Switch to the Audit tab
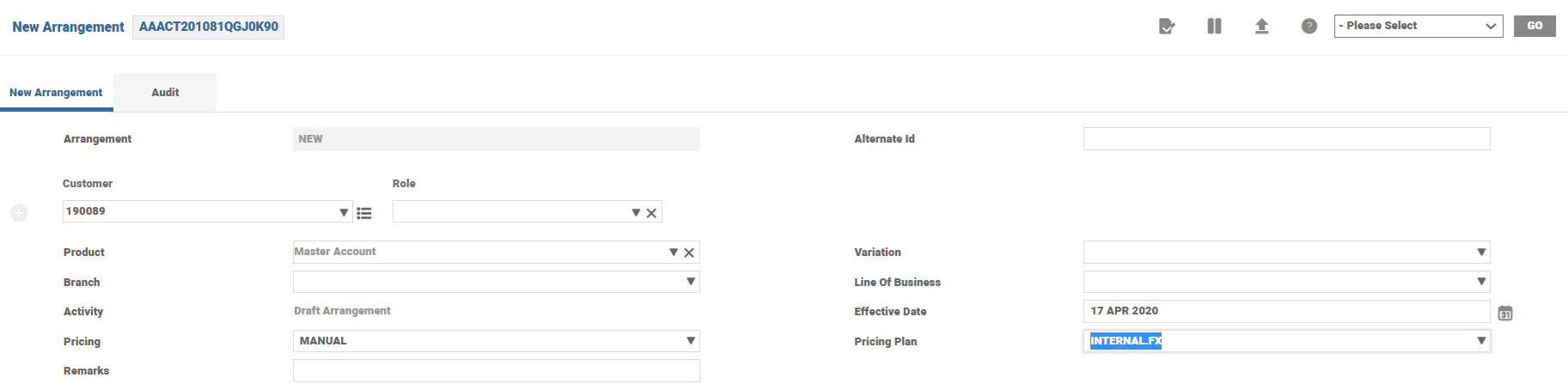Viewport: 1568px width, 390px height. coord(165,93)
